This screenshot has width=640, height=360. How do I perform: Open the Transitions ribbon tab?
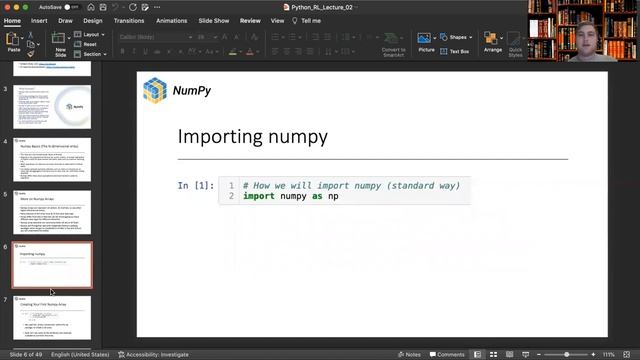[x=129, y=21]
